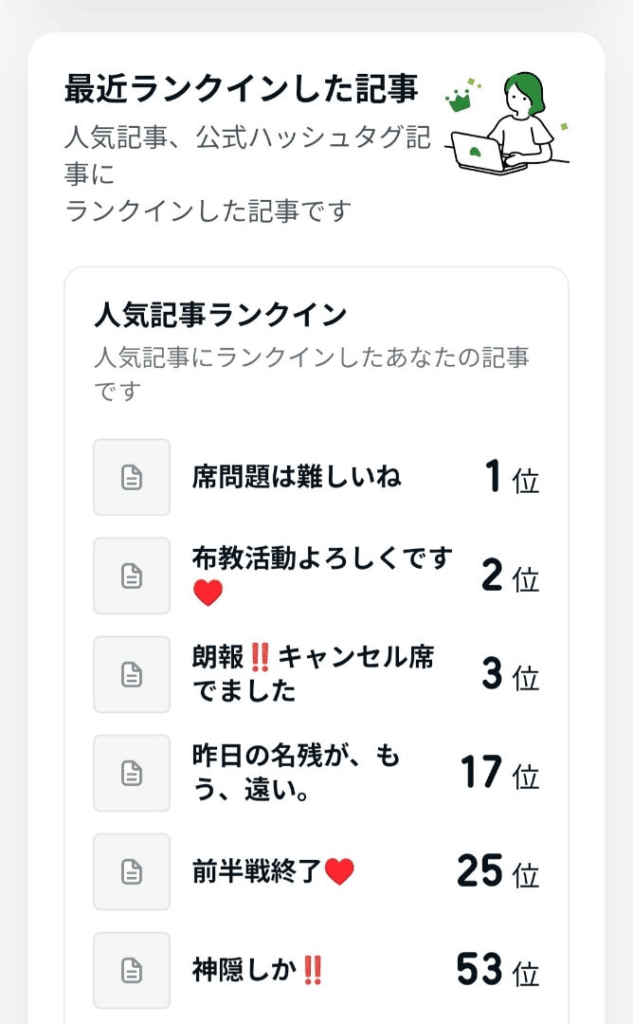This screenshot has height=1024, width=633.
Task: Click the woman with laptop illustration
Action: (510, 125)
